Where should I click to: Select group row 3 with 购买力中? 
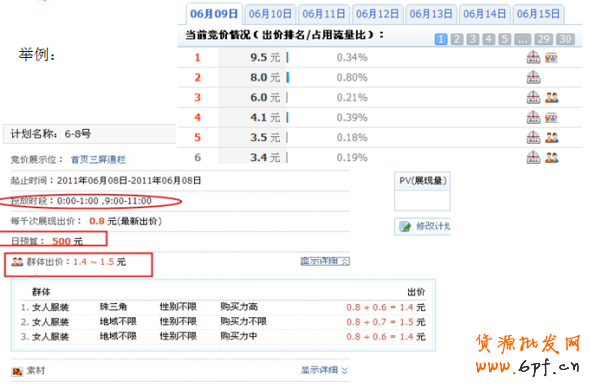[x=223, y=336]
